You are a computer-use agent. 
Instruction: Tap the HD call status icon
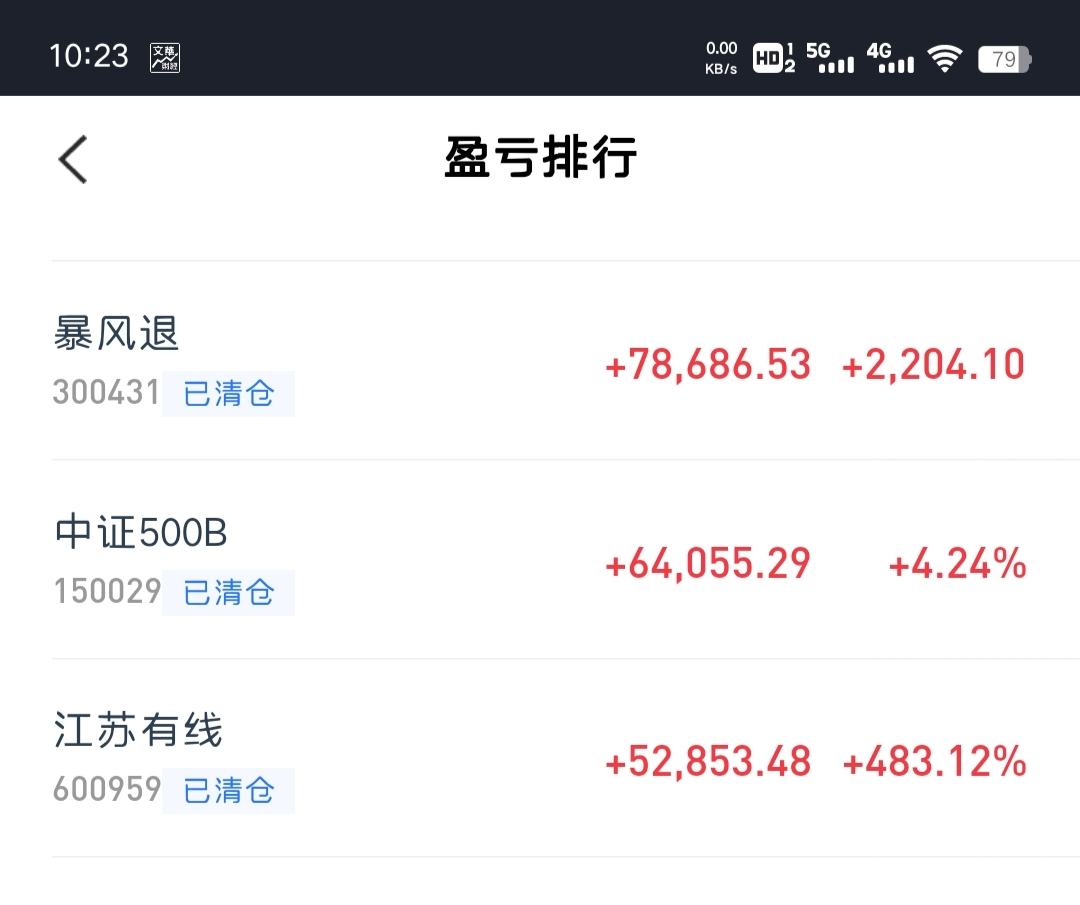point(773,58)
